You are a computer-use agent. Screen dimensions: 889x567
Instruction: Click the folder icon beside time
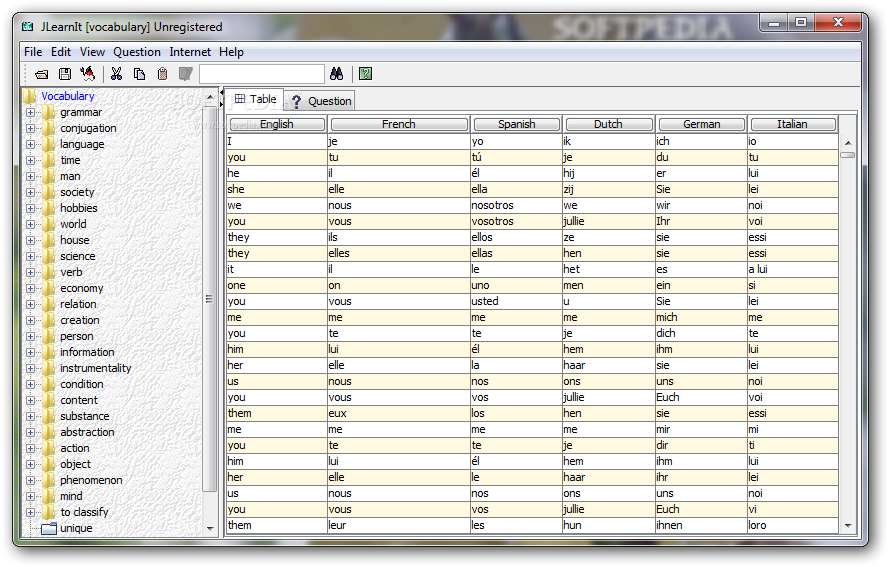(x=49, y=160)
